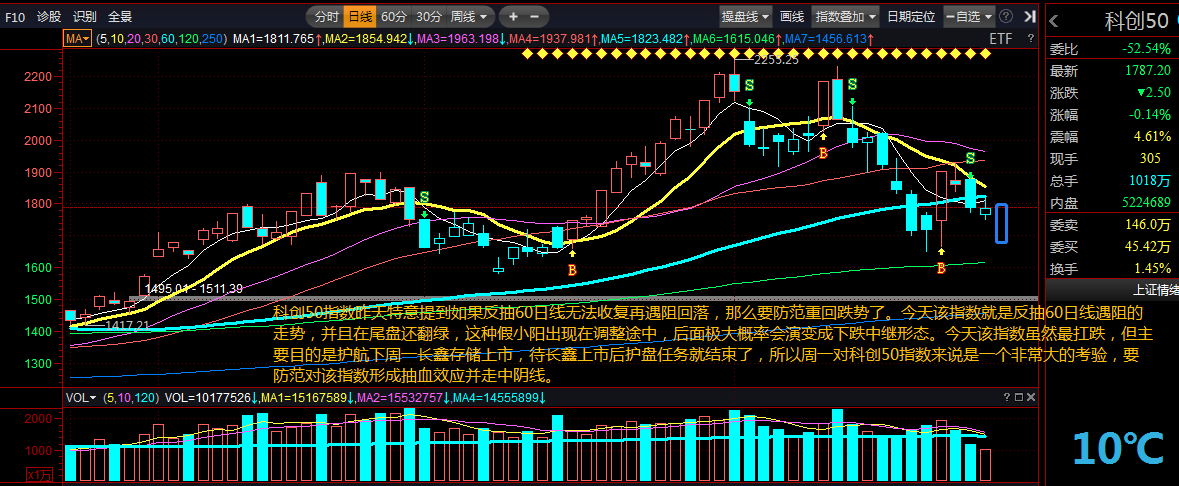Click the question mark next to ETF

click(x=1029, y=38)
